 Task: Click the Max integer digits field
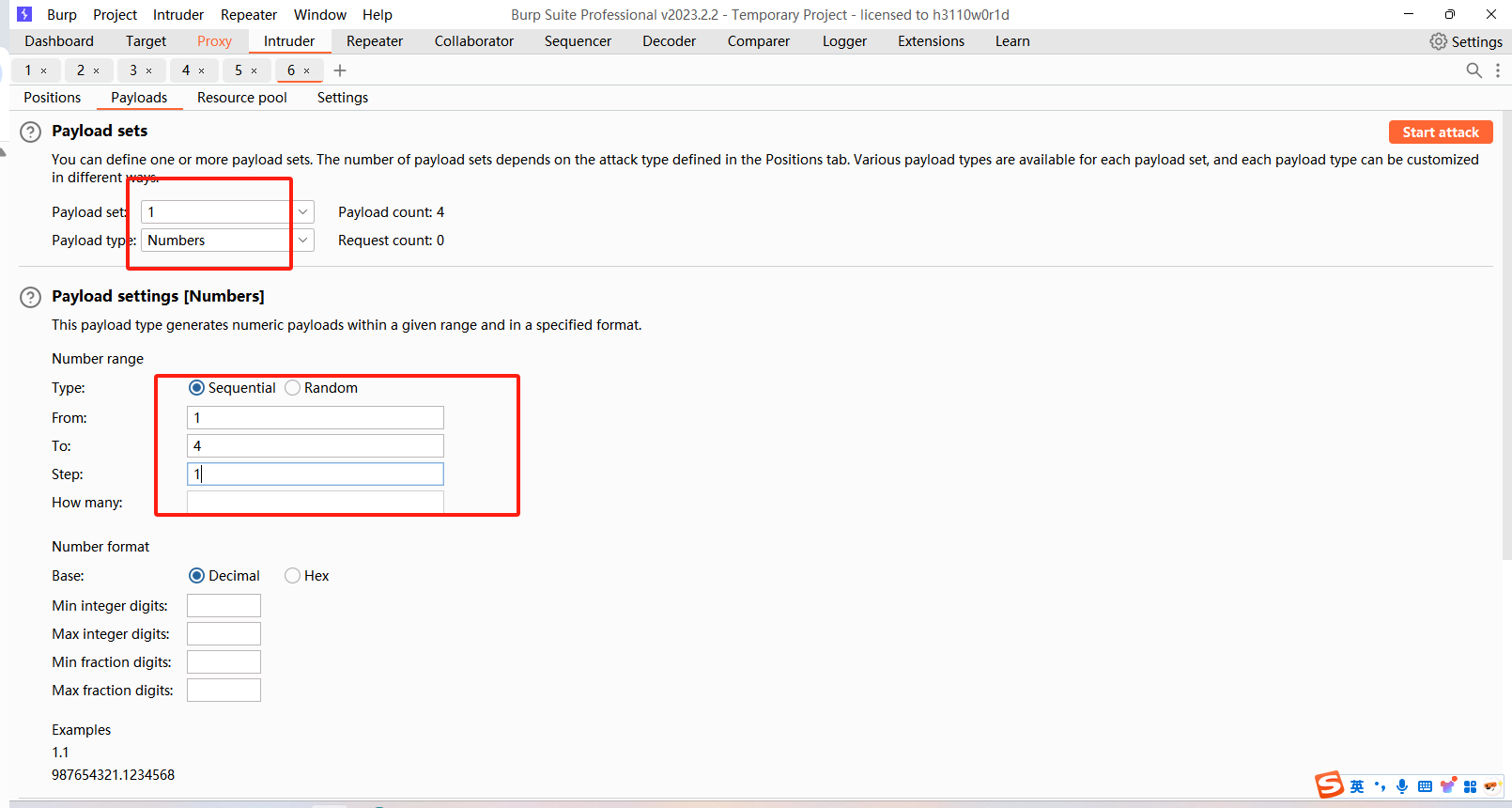pyautogui.click(x=224, y=634)
